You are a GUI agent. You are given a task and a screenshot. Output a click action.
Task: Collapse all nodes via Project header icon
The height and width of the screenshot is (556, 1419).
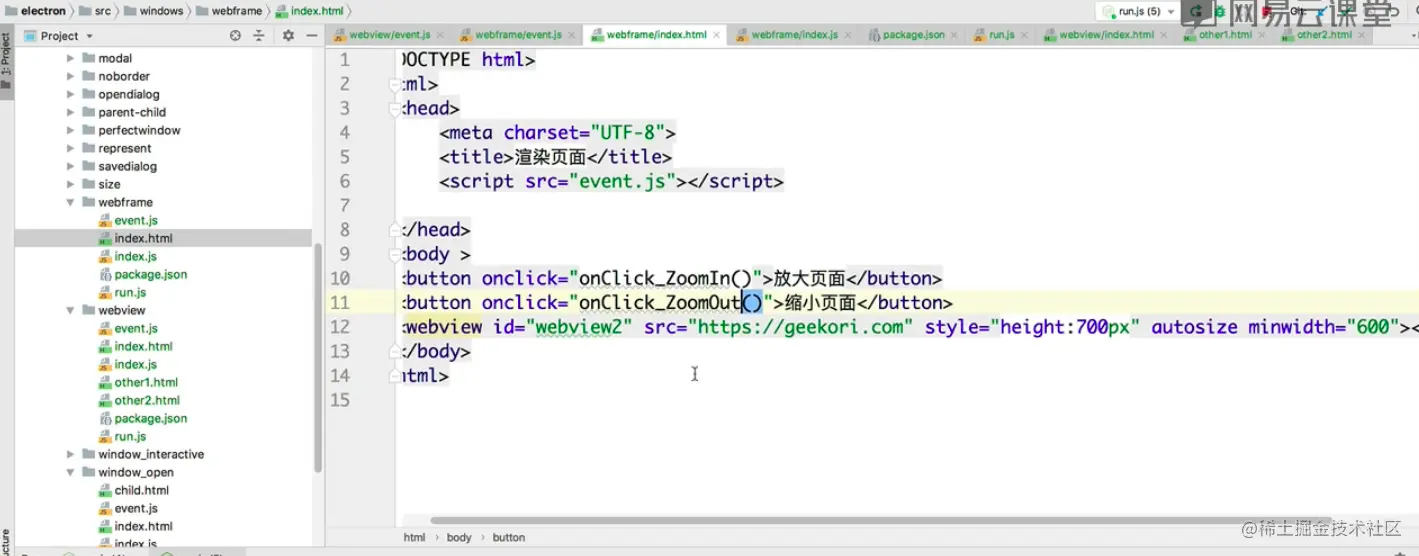click(x=258, y=35)
